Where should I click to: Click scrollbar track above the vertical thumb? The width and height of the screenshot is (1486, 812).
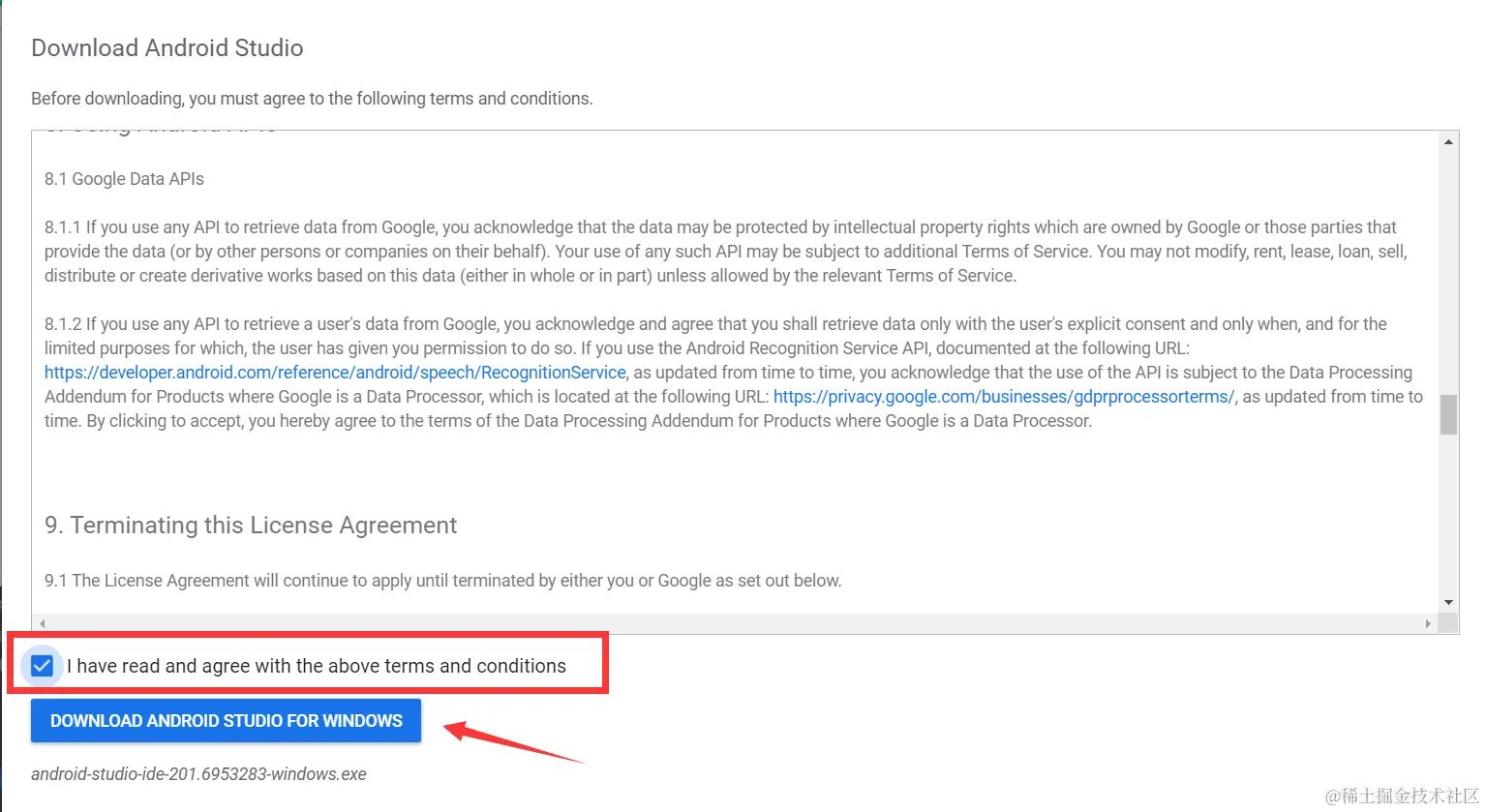coord(1448,273)
